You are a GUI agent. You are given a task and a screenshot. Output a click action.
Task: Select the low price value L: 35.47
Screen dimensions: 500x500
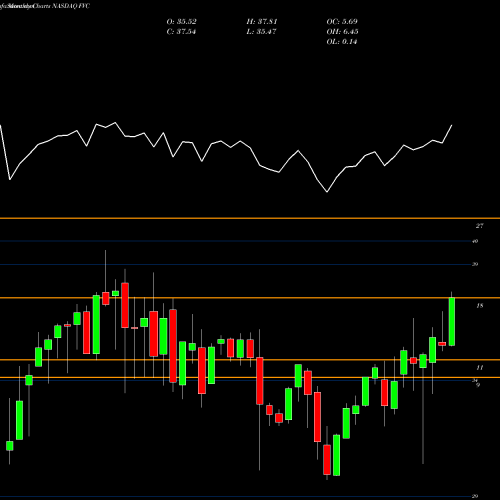point(261,32)
